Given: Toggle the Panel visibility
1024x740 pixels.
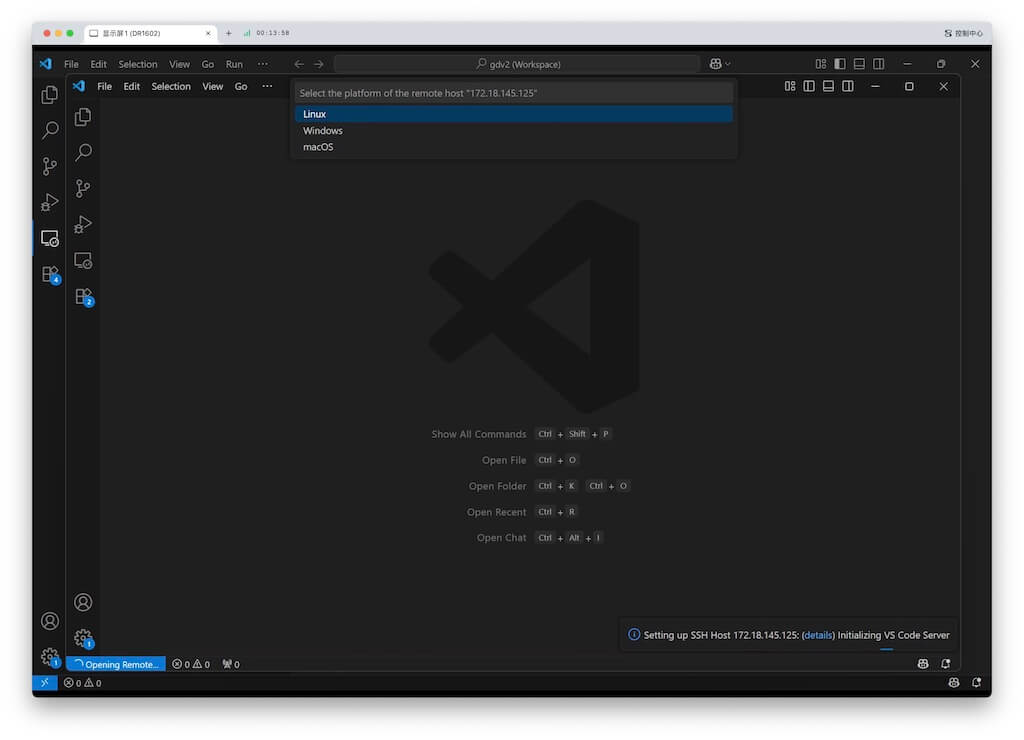Looking at the screenshot, I should pyautogui.click(x=828, y=86).
